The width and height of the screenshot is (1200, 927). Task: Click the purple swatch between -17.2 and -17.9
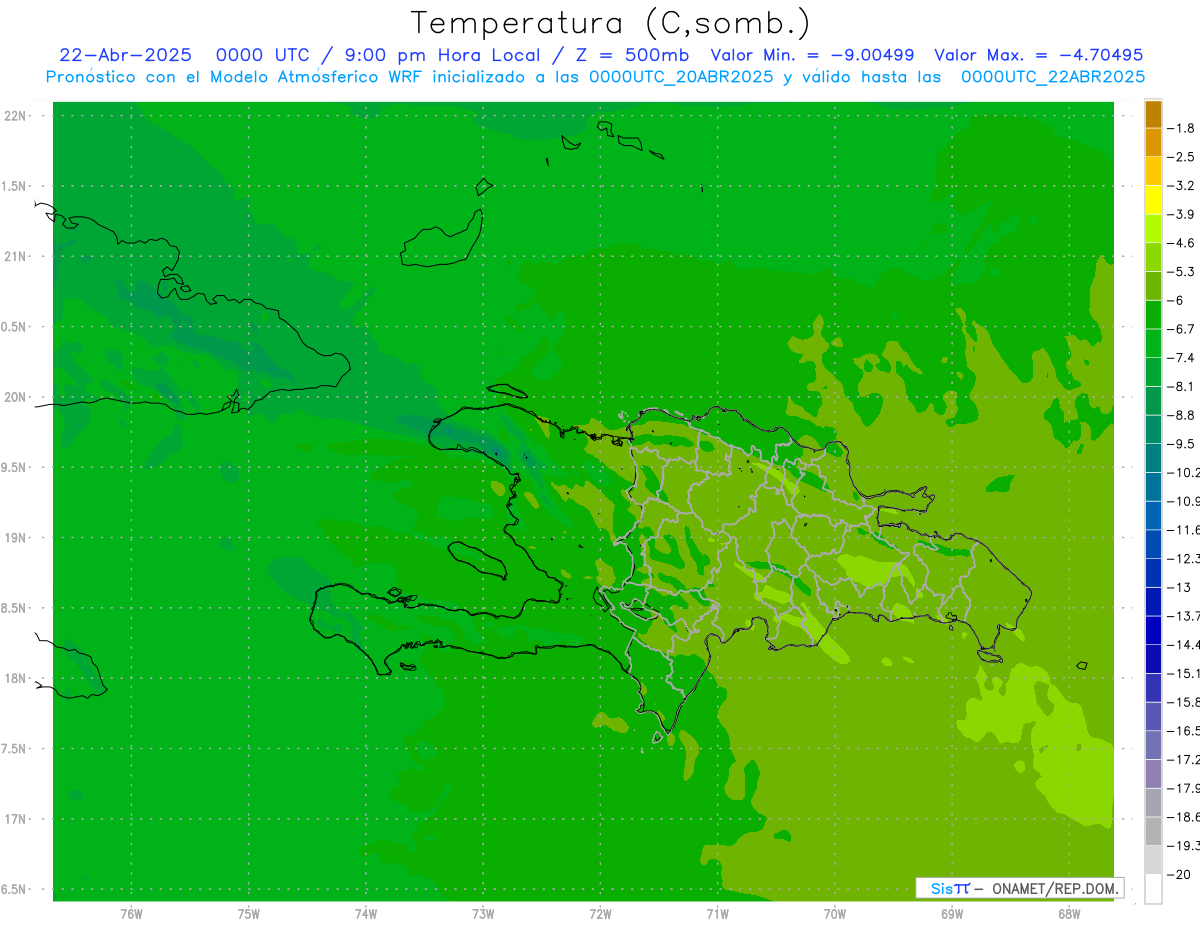coord(1153,773)
